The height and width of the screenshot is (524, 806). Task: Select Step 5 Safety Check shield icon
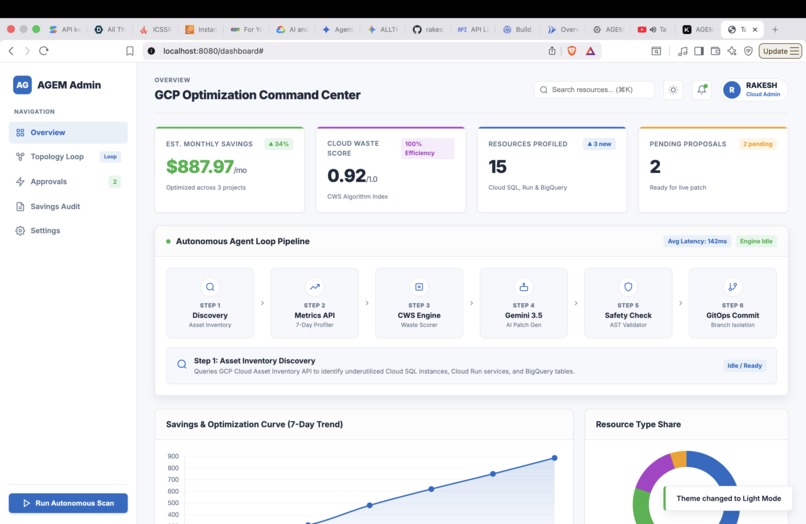pos(628,287)
